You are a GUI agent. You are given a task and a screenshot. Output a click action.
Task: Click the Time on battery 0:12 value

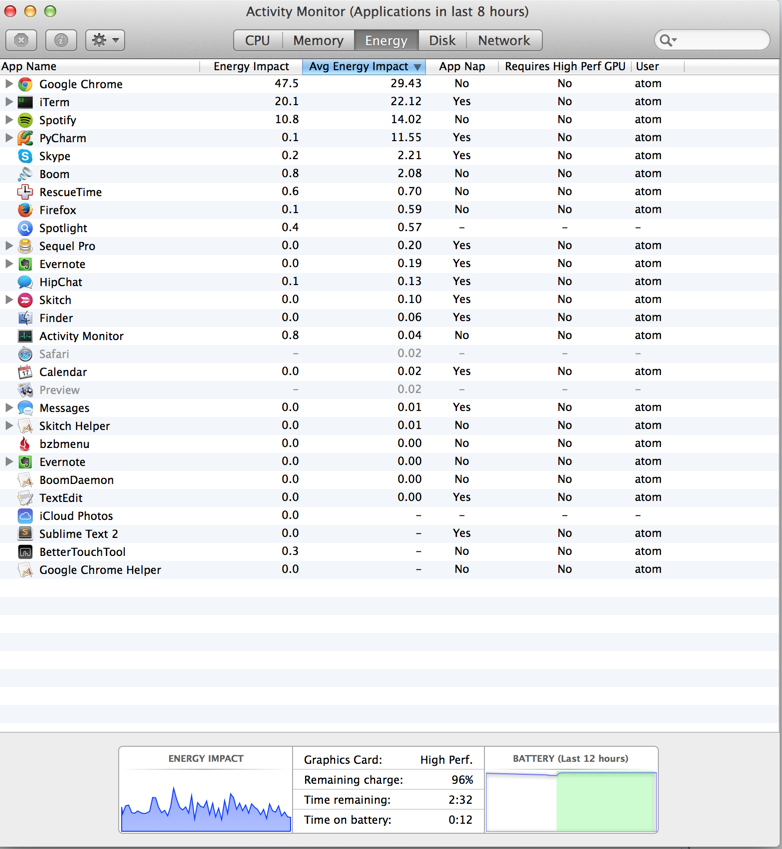click(460, 820)
